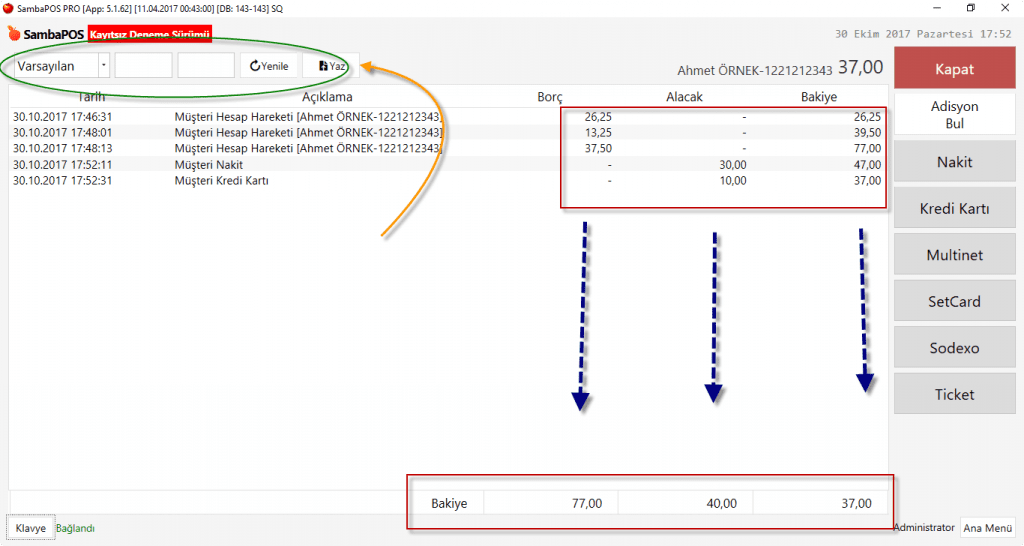Click the SambaPOS logo icon
This screenshot has height=546, width=1024.
14,34
